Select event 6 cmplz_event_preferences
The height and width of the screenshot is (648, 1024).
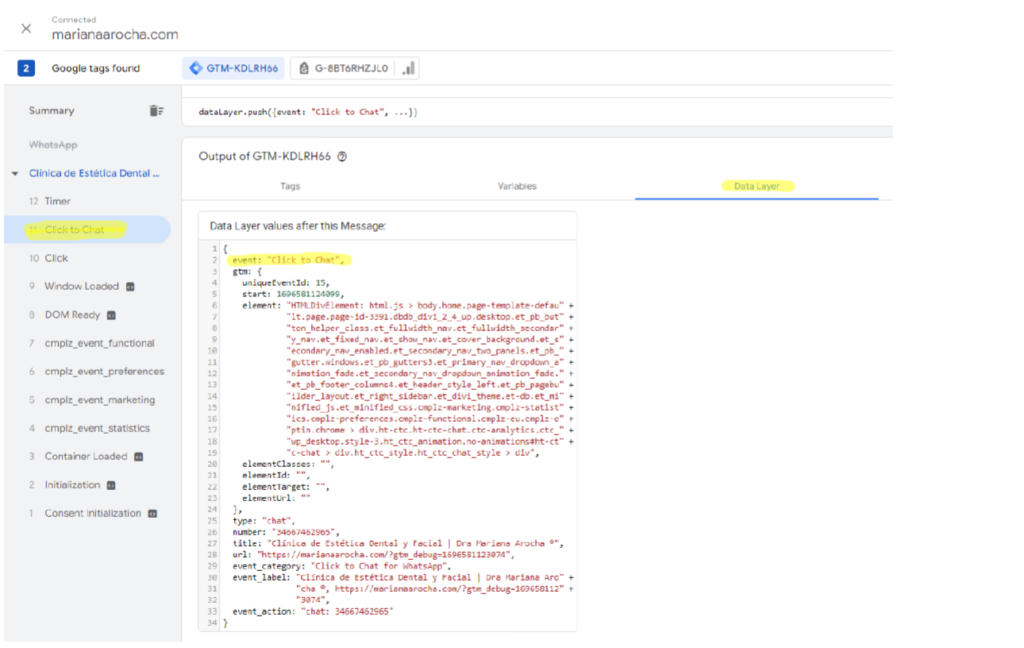coord(87,371)
